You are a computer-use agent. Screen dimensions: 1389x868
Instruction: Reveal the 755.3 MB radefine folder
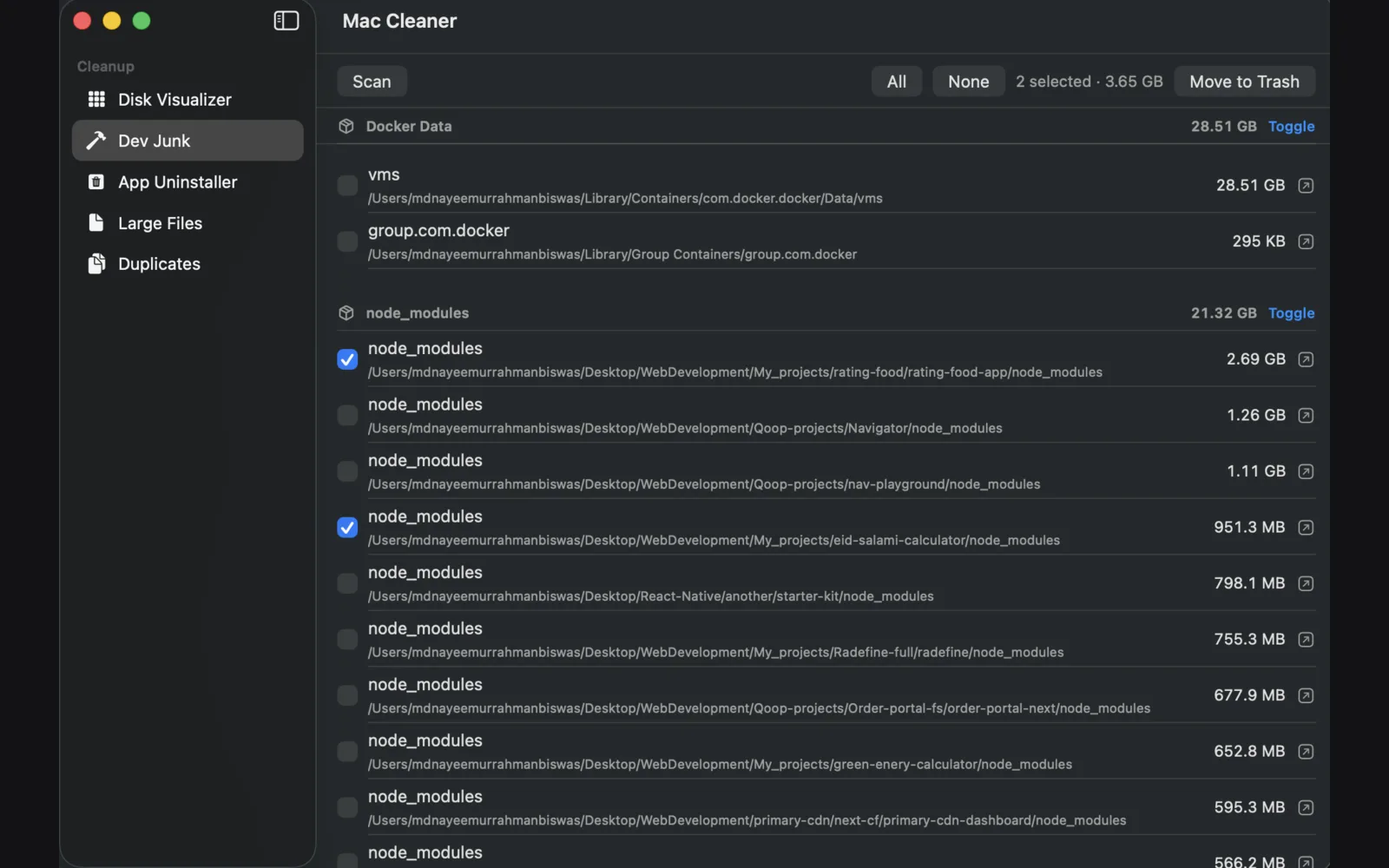1306,640
